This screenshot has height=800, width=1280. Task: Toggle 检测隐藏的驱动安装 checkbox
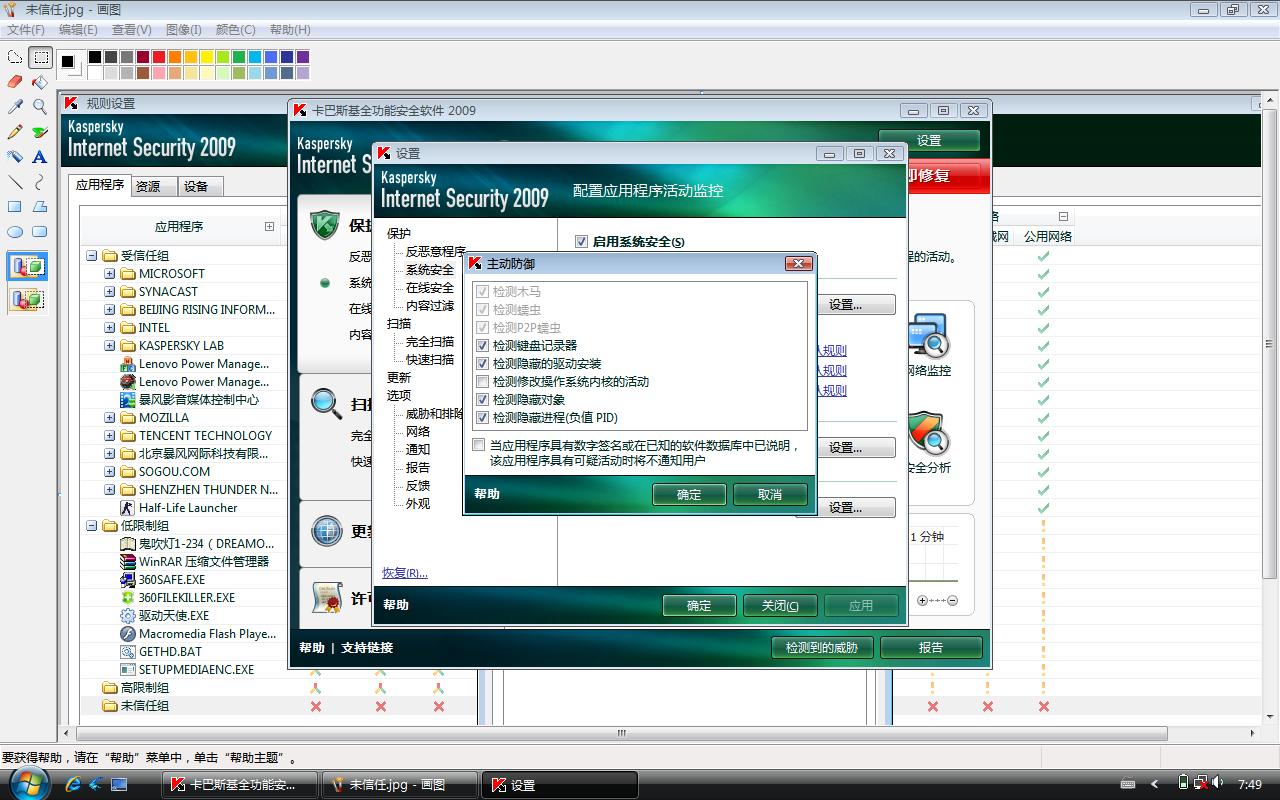484,364
